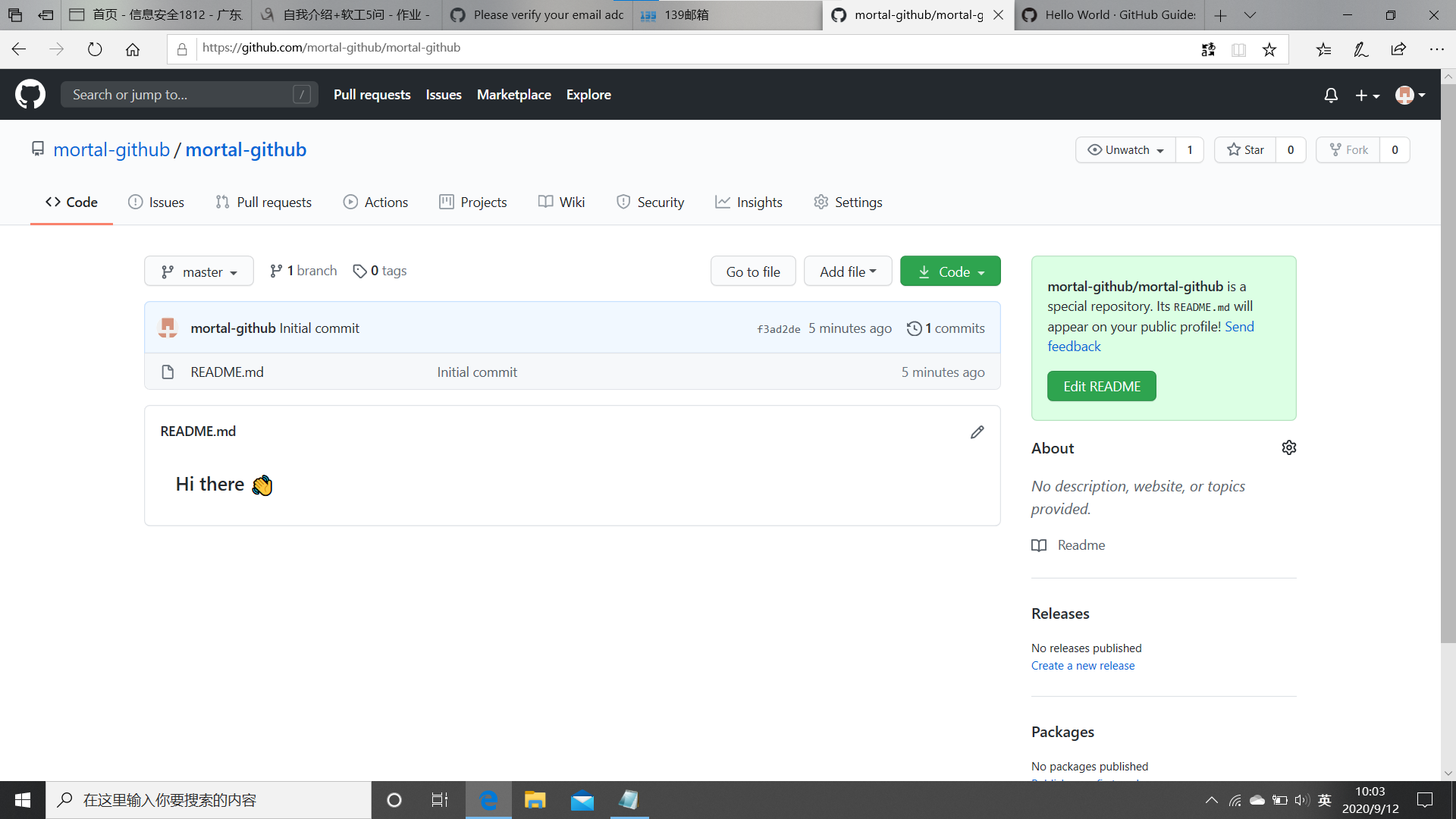Click Explore in the top navigation

point(588,95)
